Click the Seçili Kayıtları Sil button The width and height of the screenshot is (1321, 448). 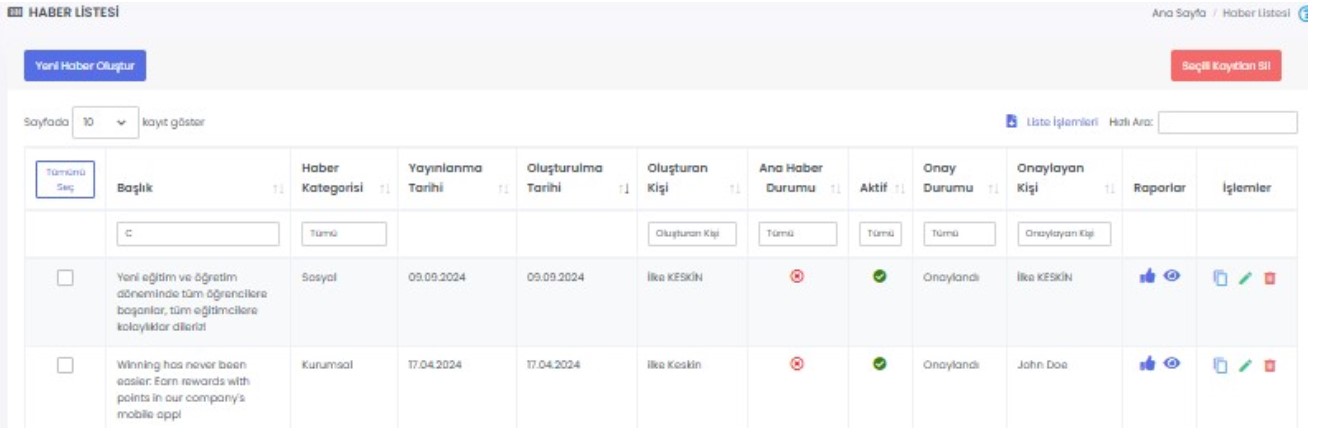(x=1225, y=65)
